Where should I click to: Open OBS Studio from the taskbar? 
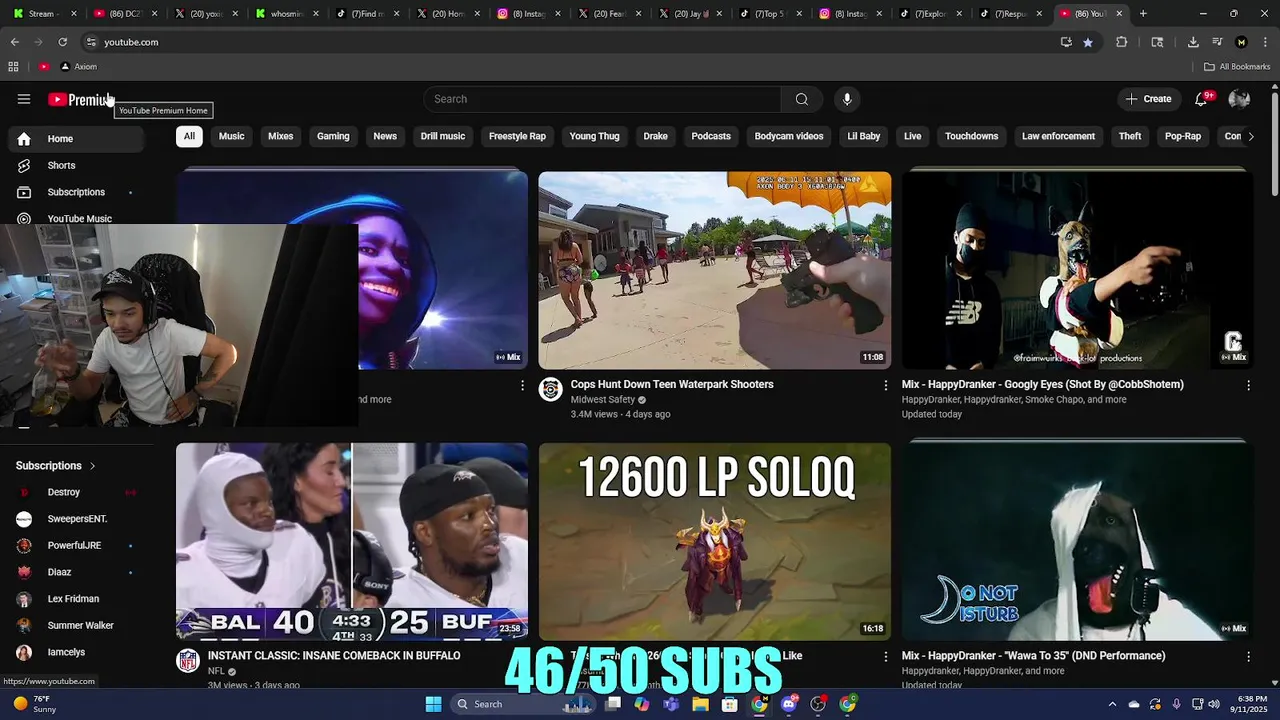818,704
